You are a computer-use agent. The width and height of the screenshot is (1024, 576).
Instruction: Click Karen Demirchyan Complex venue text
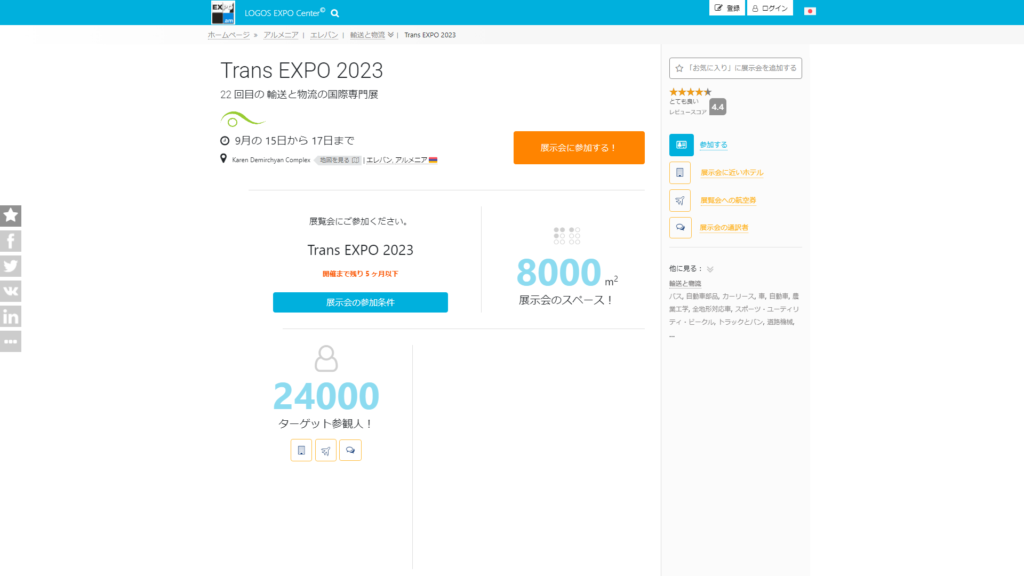point(271,160)
